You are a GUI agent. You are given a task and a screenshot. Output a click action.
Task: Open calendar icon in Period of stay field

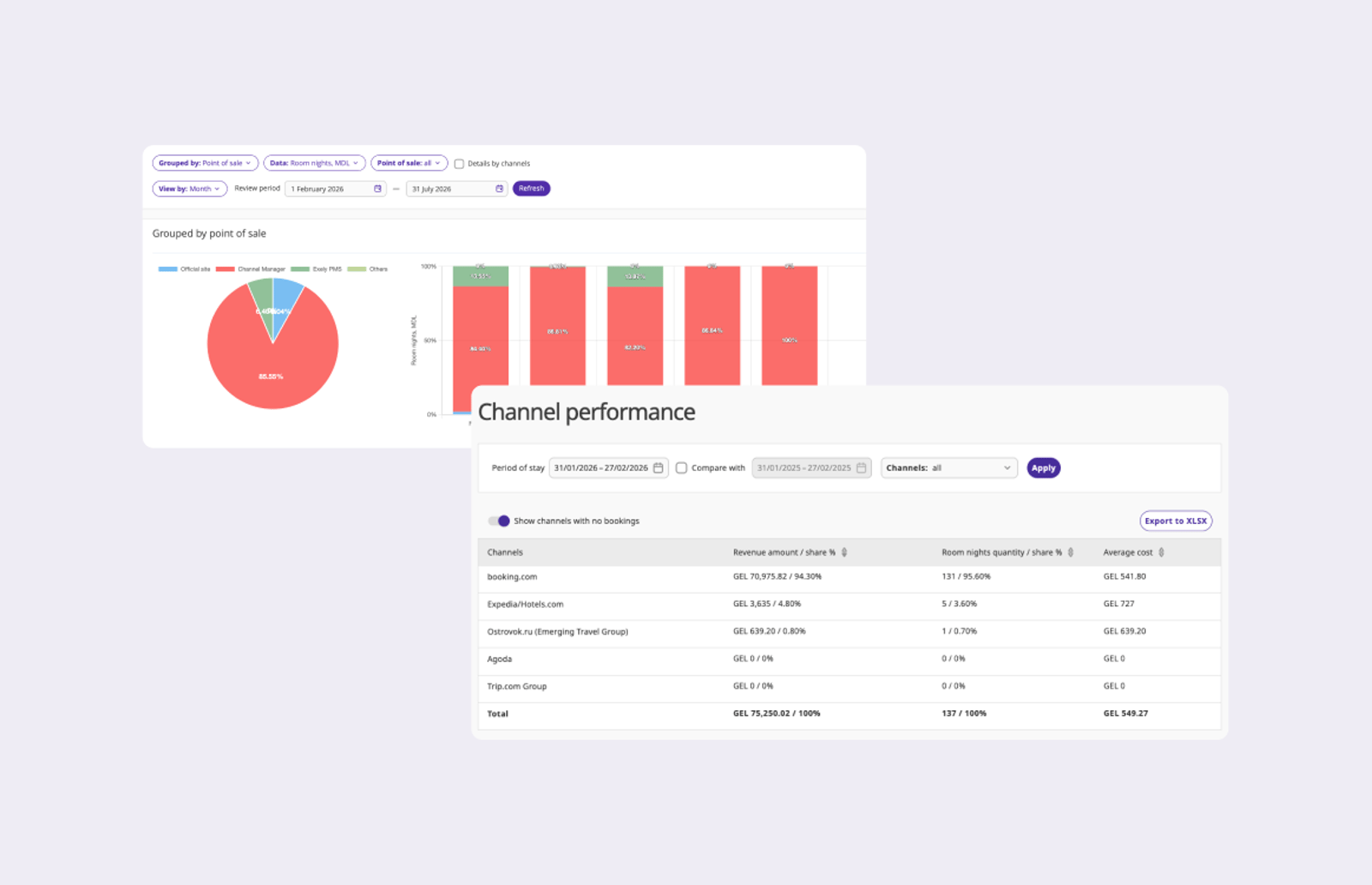659,468
